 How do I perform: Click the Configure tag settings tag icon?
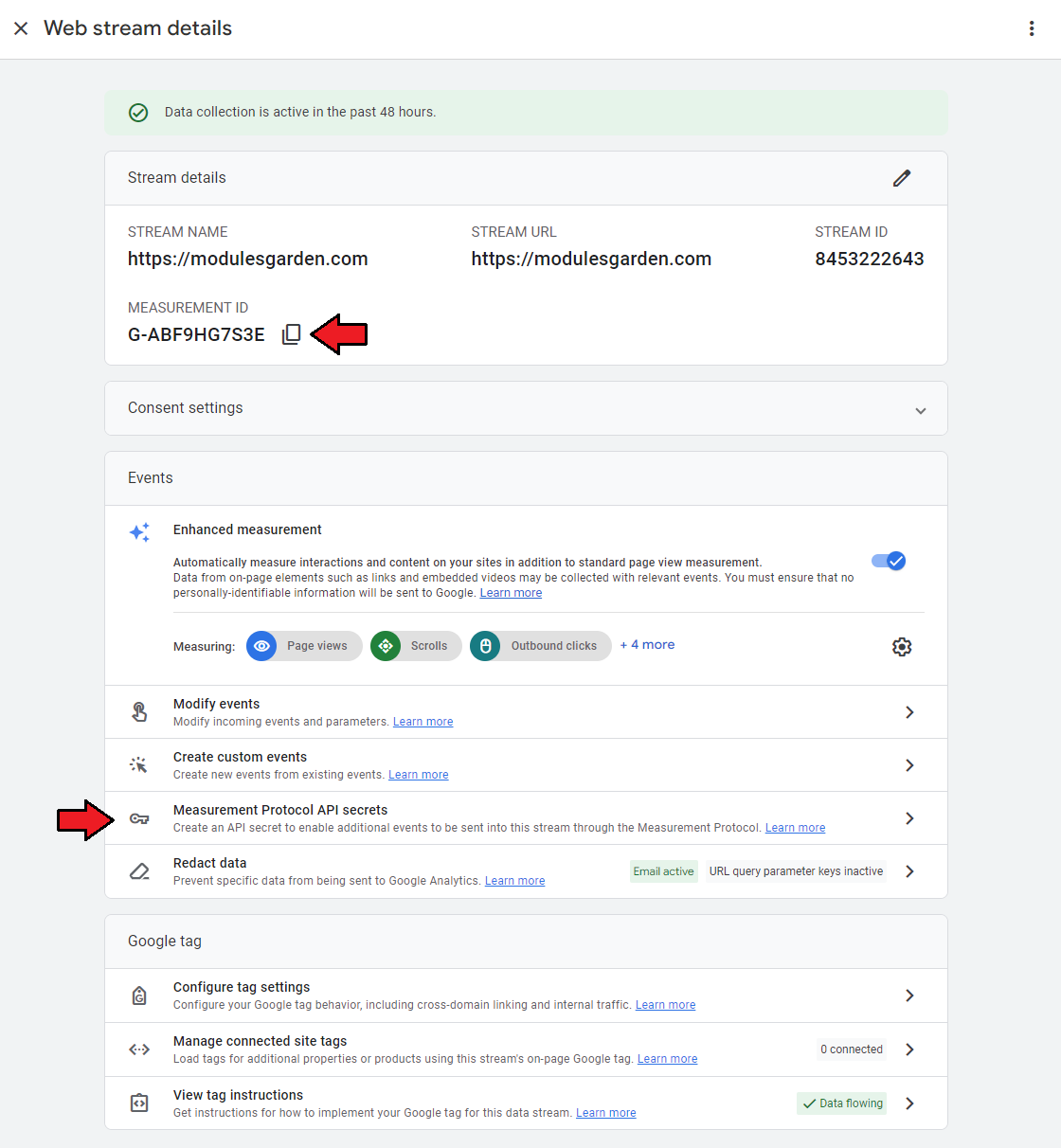[139, 996]
